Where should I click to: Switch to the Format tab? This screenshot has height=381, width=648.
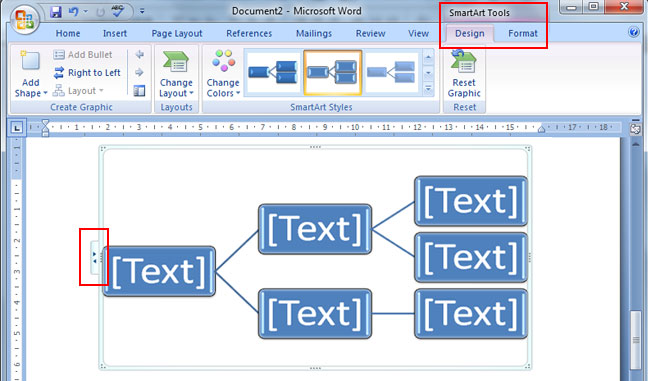point(523,33)
